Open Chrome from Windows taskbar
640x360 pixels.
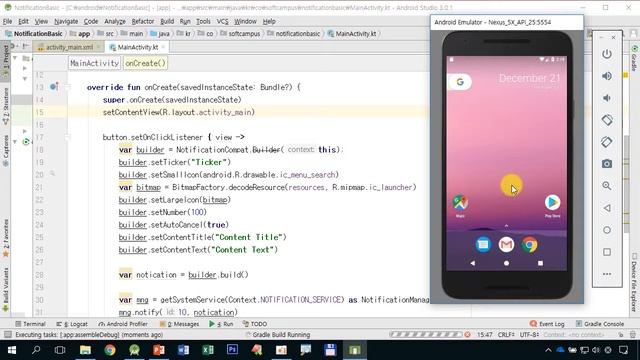click(x=109, y=350)
